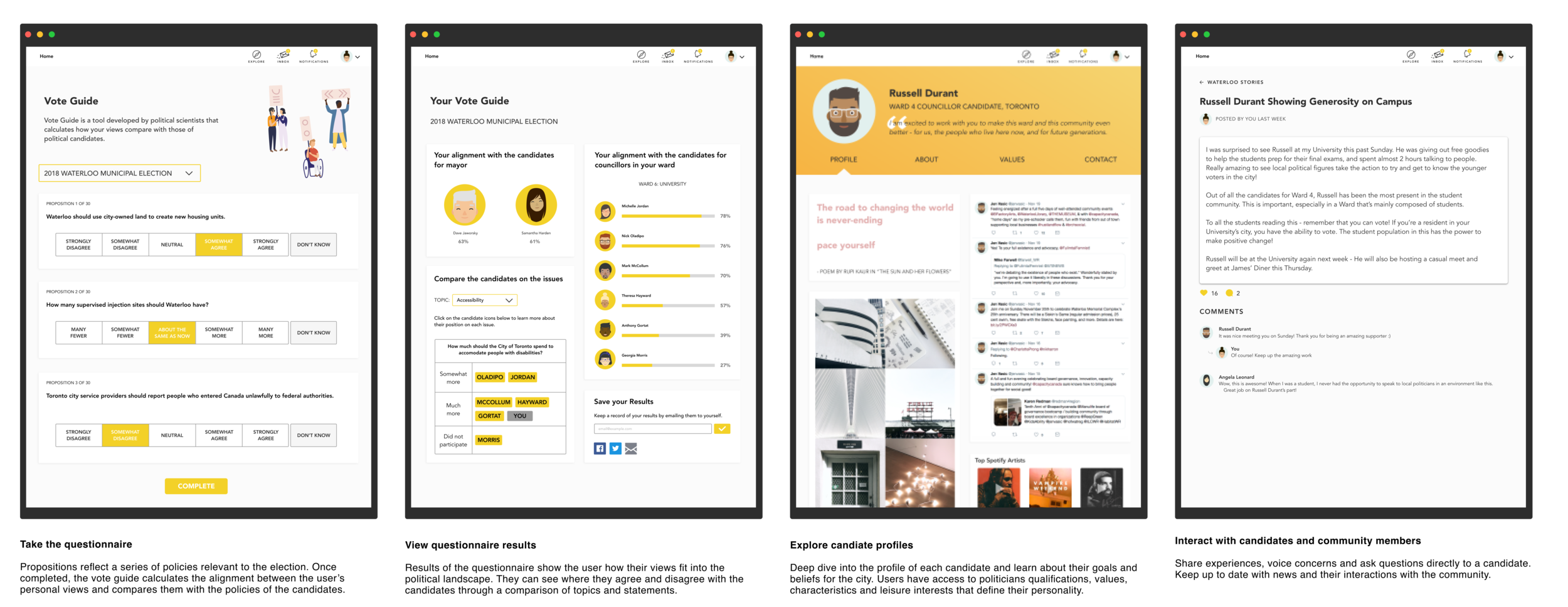Click the Complete button
The width and height of the screenshot is (1568, 607).
[196, 486]
